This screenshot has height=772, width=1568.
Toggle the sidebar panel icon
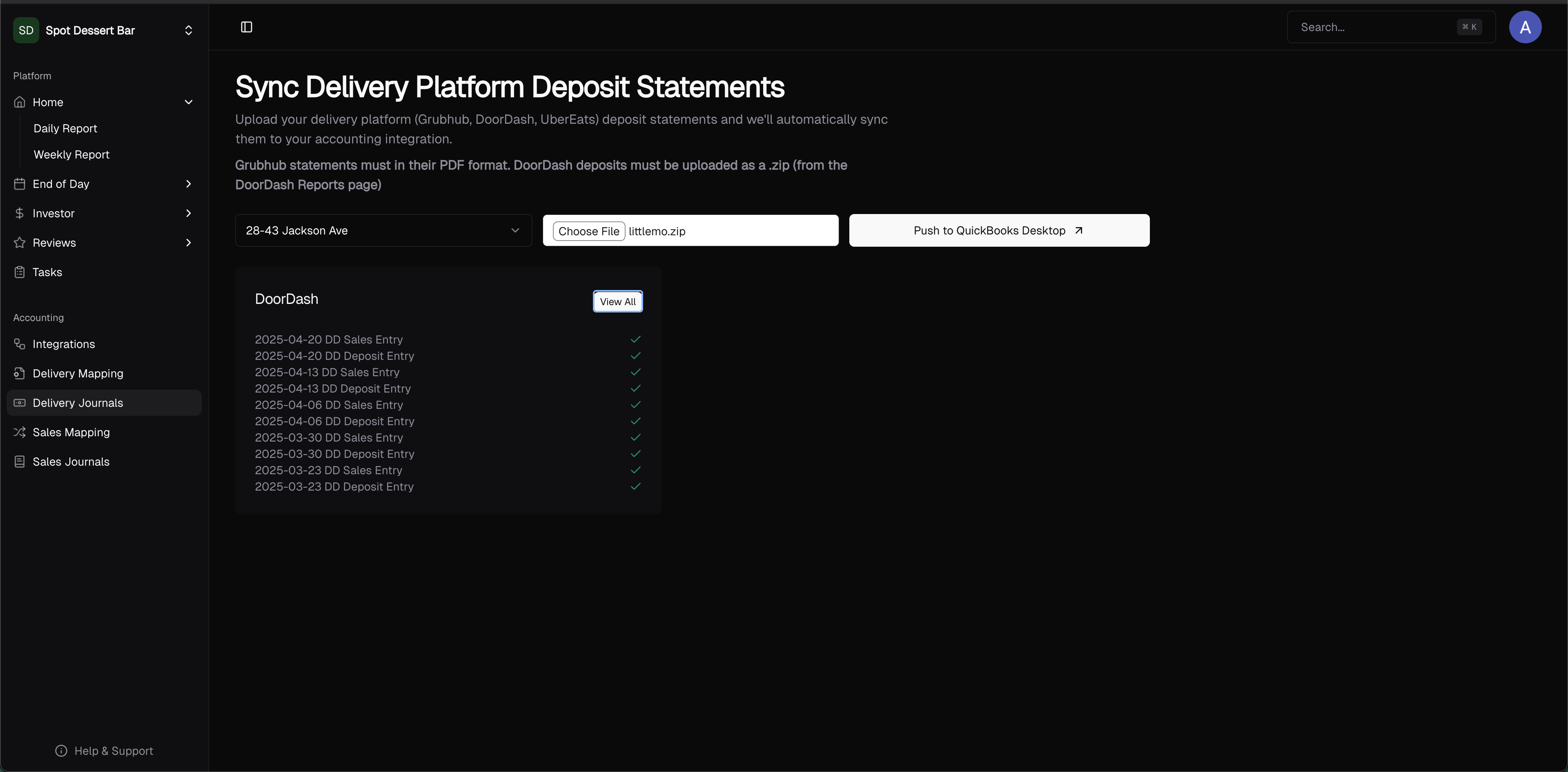tap(247, 27)
